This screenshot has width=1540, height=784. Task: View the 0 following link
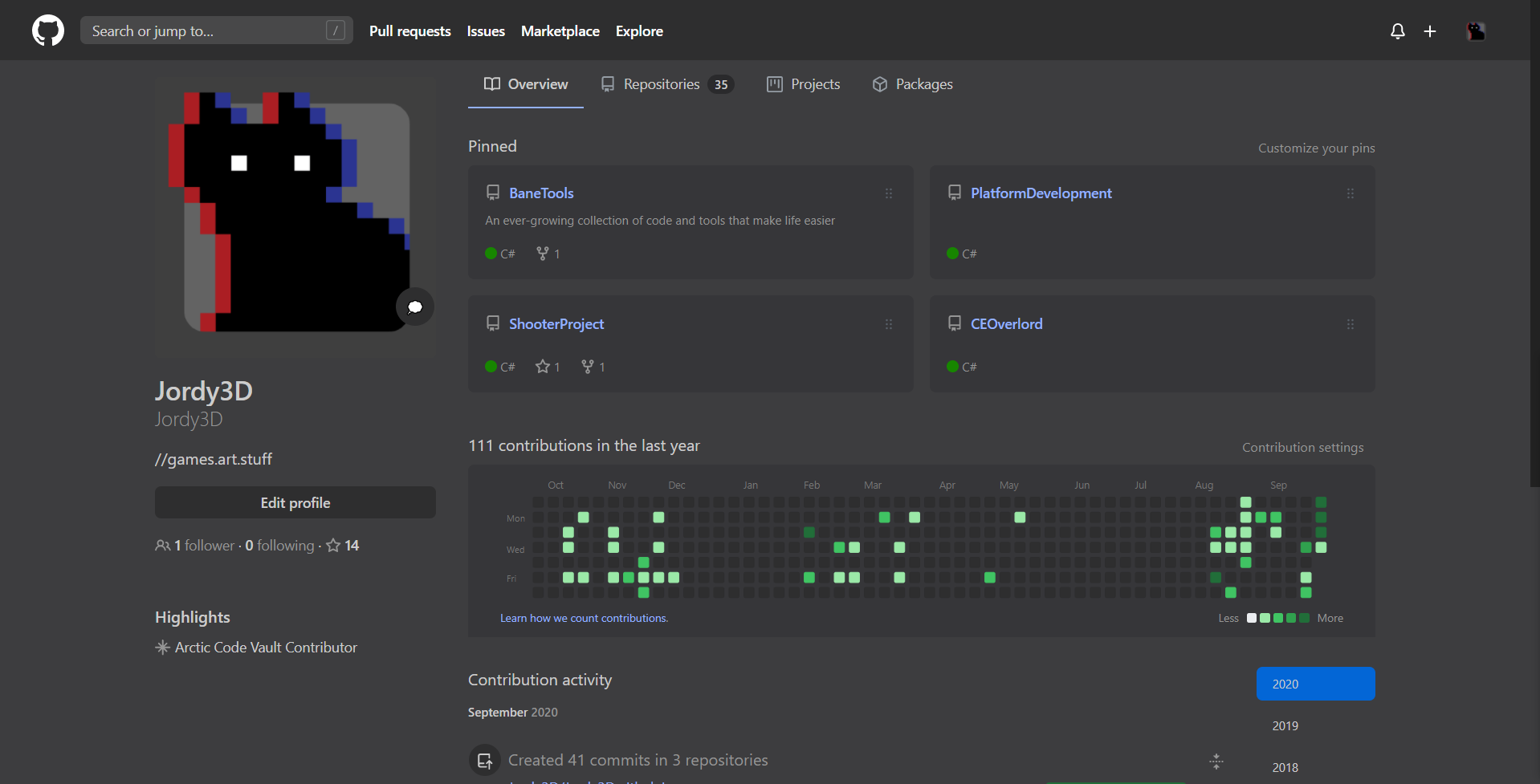tap(279, 545)
